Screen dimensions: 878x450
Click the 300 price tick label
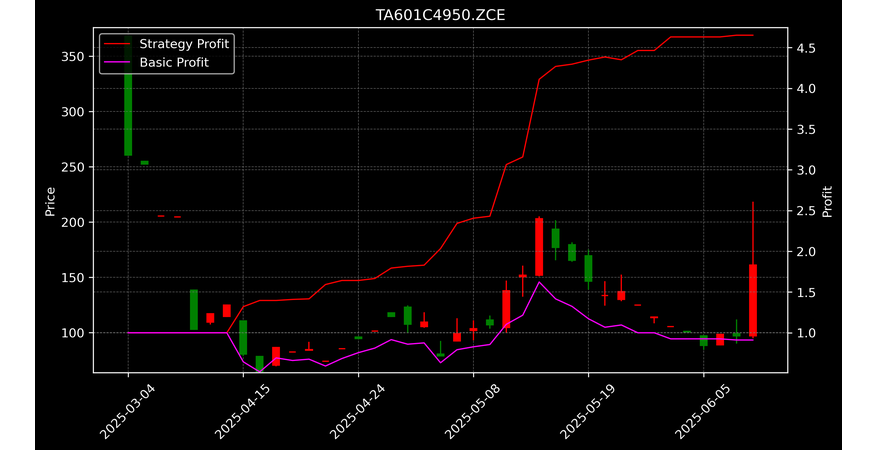click(73, 112)
